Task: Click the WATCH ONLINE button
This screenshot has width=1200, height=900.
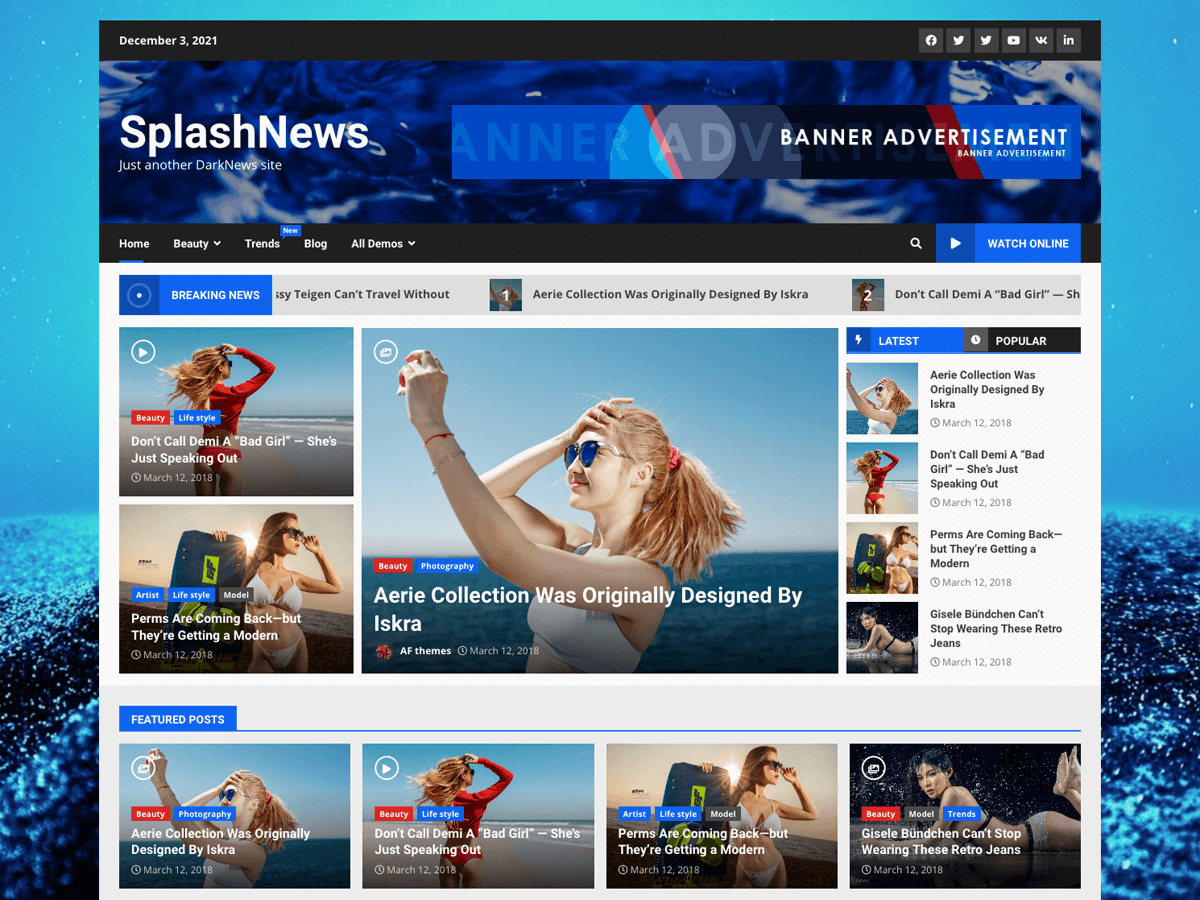Action: pos(1028,243)
